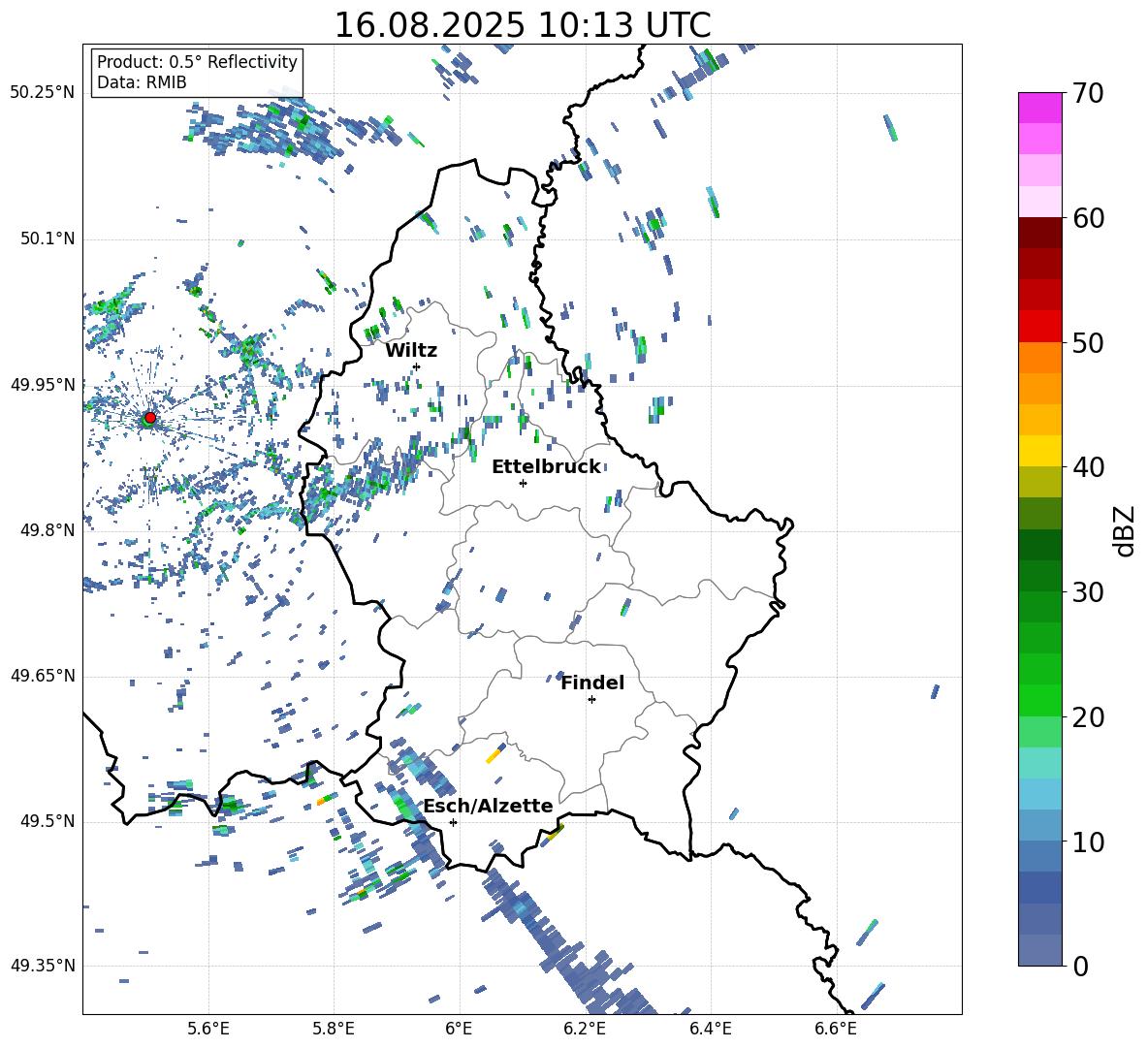Click the Esch/Alzette city label
The width and height of the screenshot is (1148, 1048).
click(488, 806)
